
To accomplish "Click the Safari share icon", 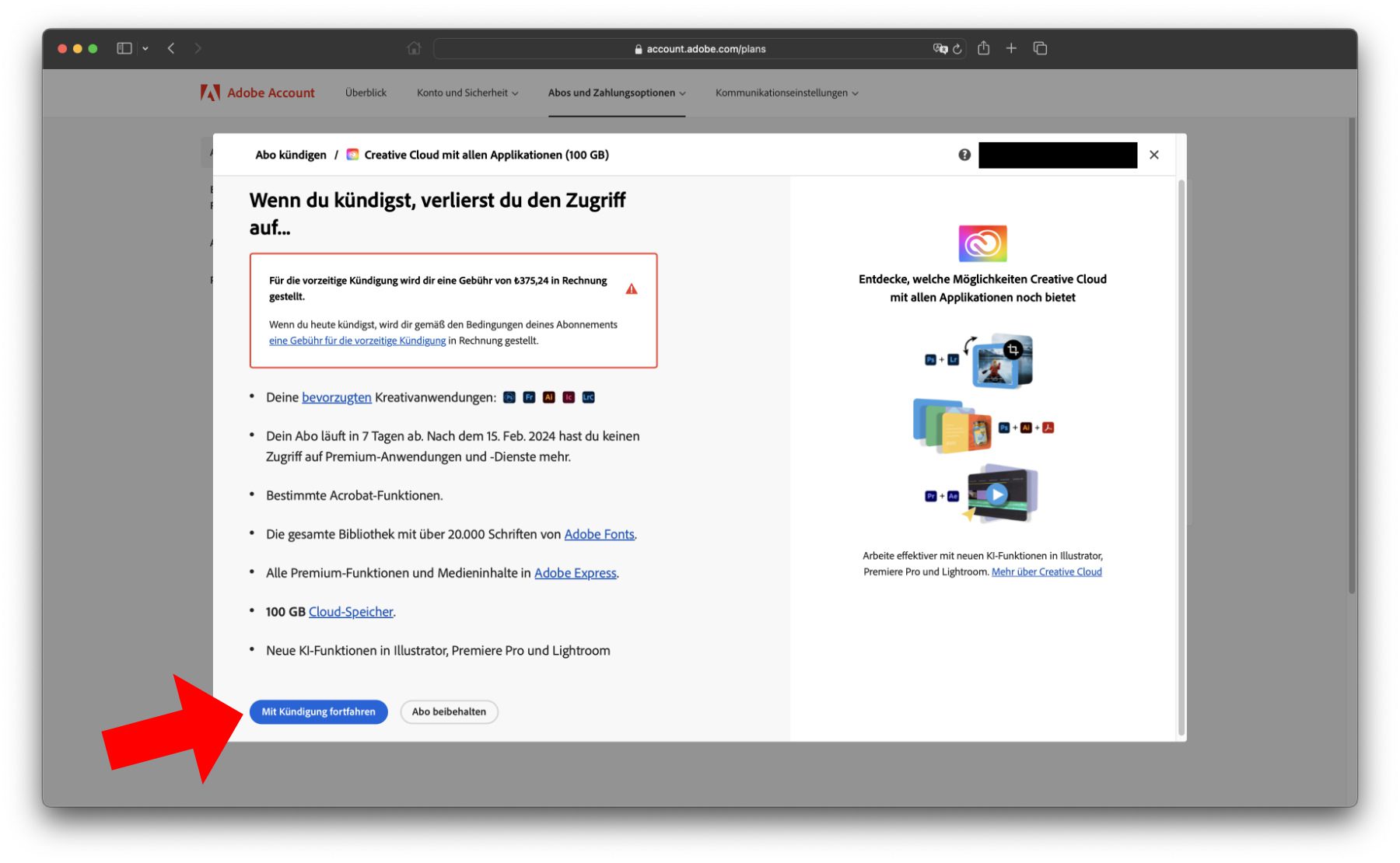I will pos(983,48).
